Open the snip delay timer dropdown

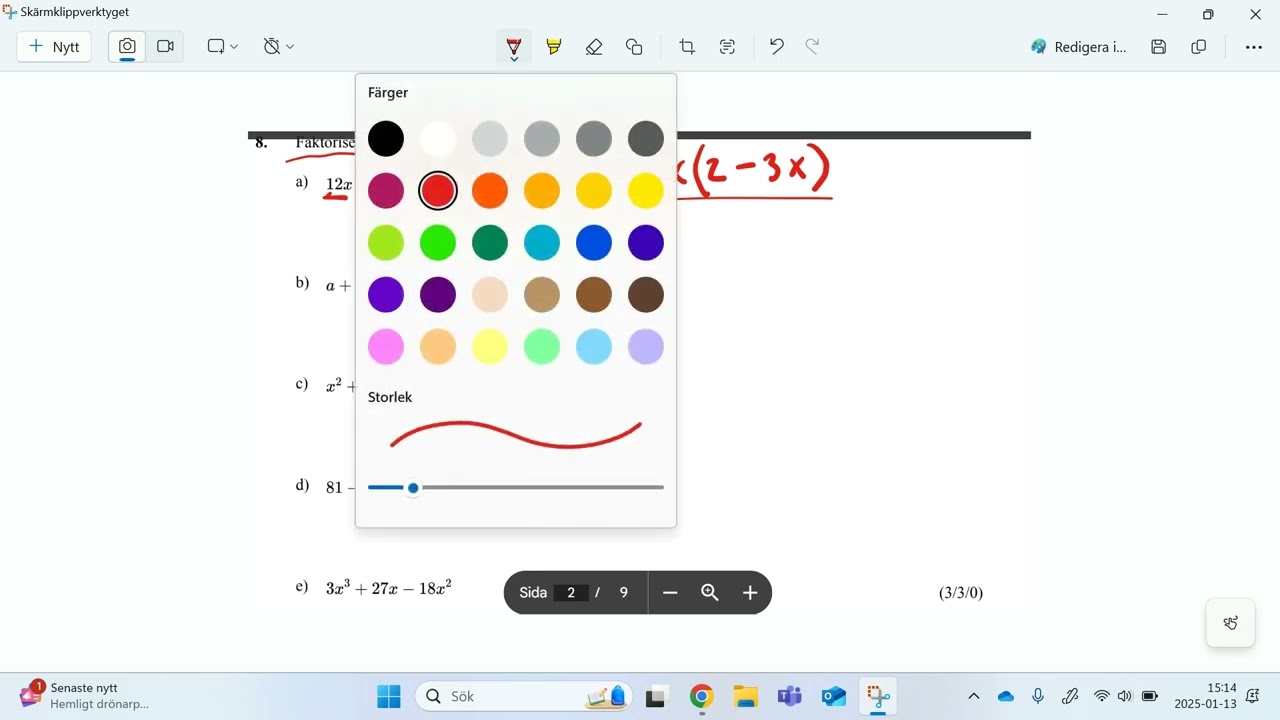278,47
